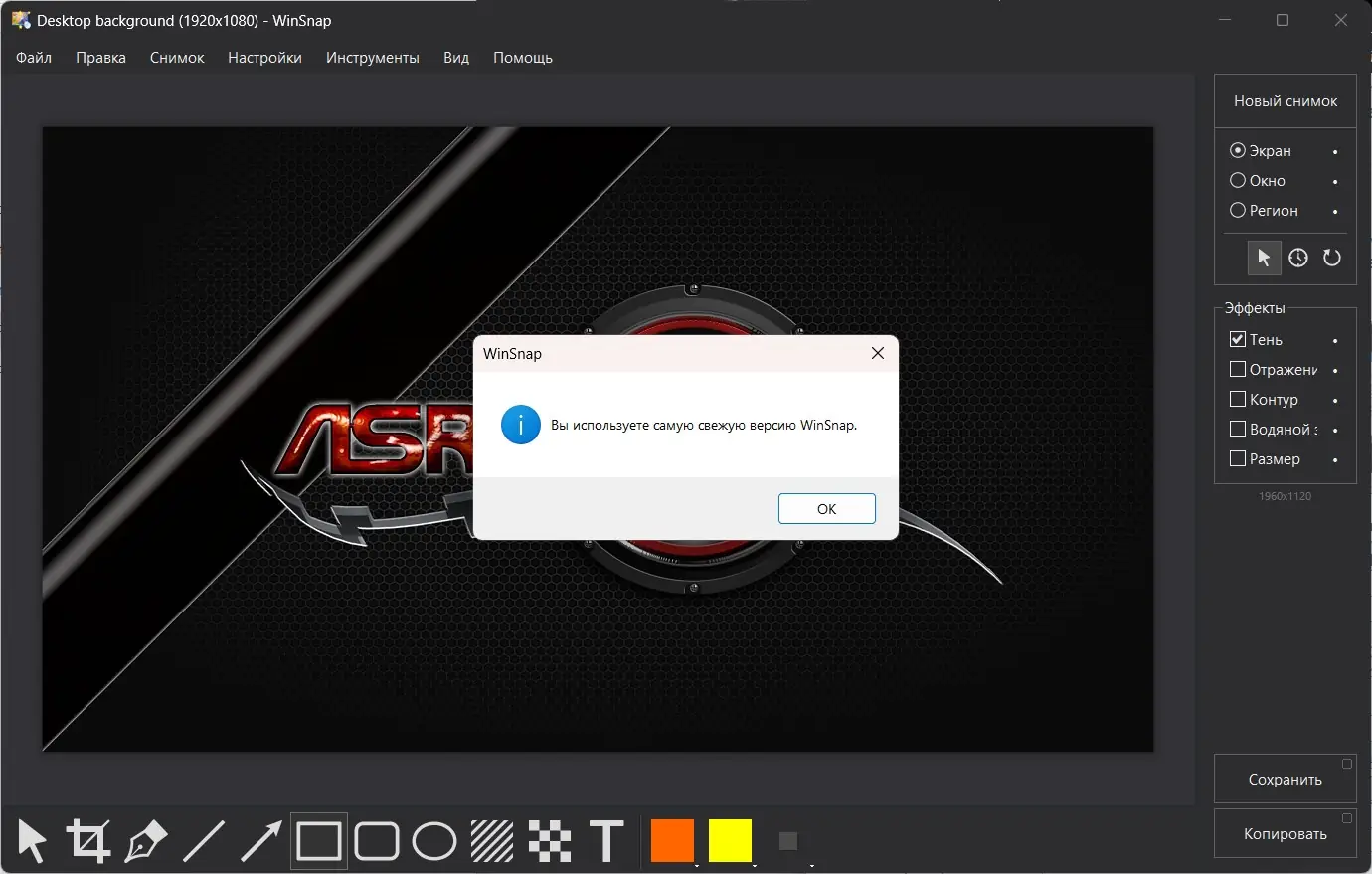Open options dot next to Экран

(x=1335, y=152)
